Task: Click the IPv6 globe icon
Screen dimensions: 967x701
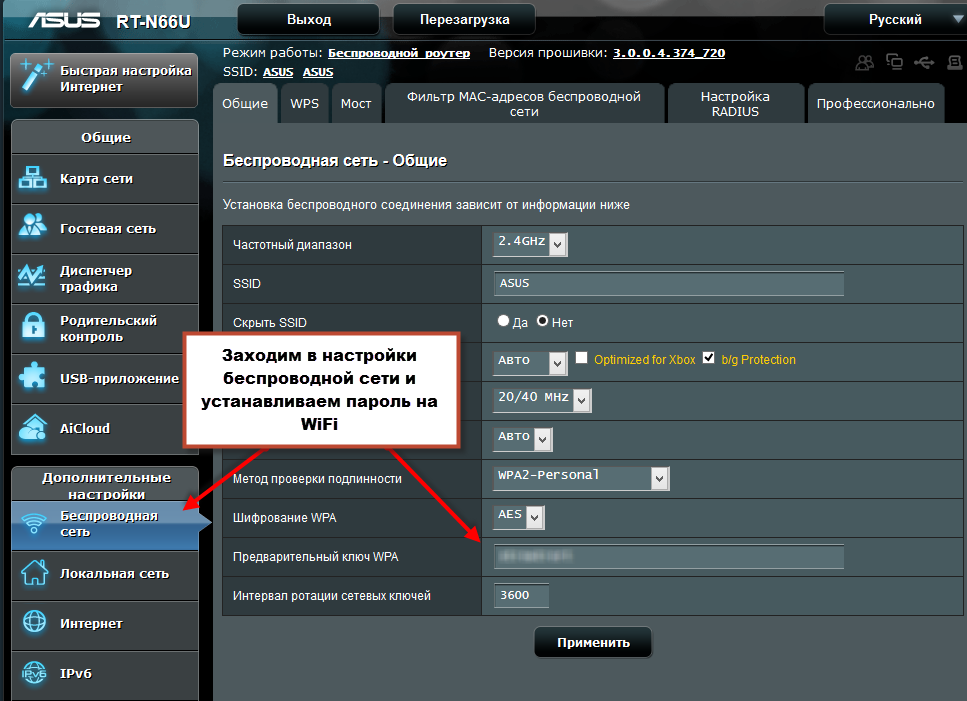Action: click(x=34, y=673)
